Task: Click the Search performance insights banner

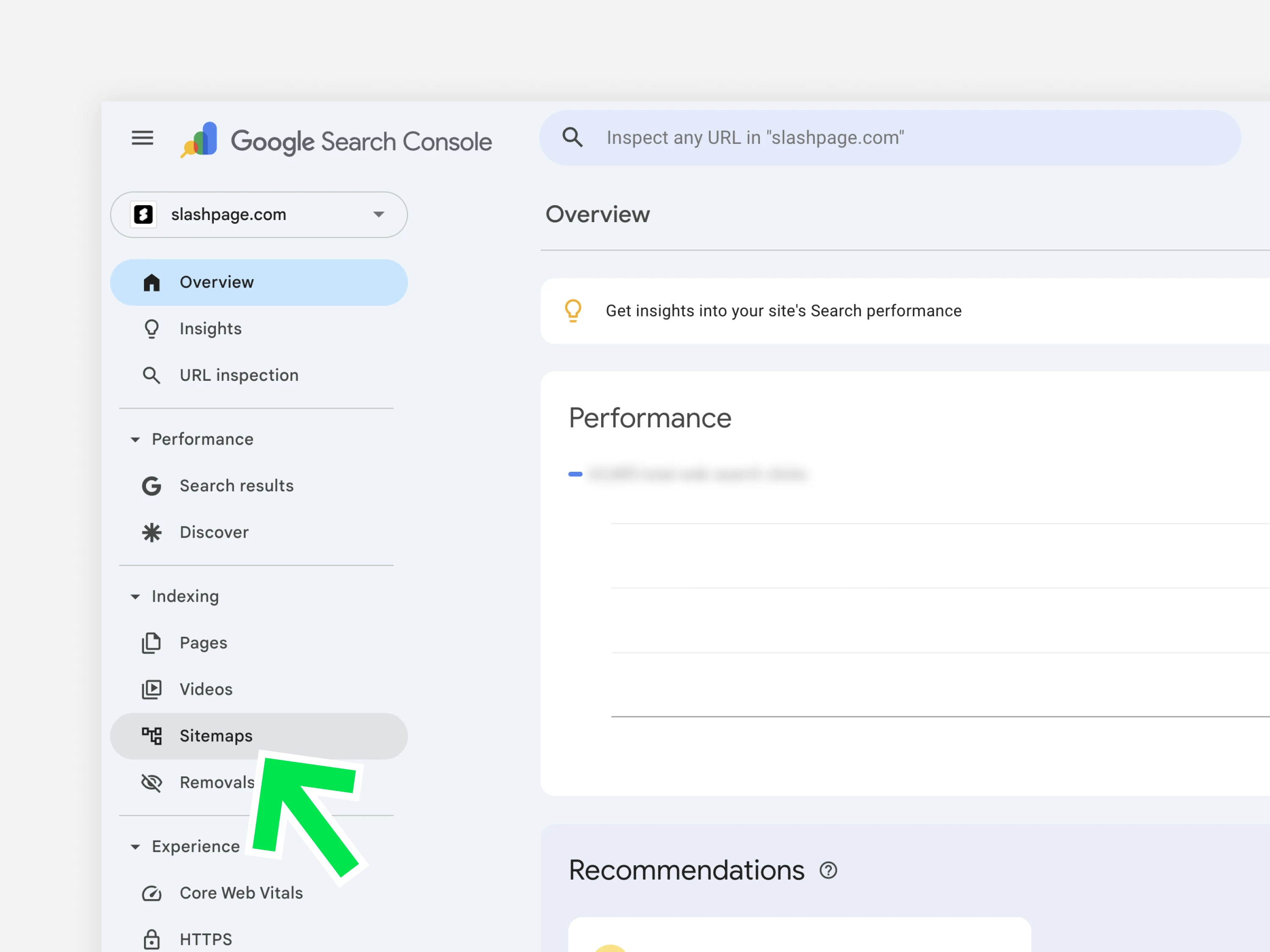Action: pyautogui.click(x=783, y=311)
